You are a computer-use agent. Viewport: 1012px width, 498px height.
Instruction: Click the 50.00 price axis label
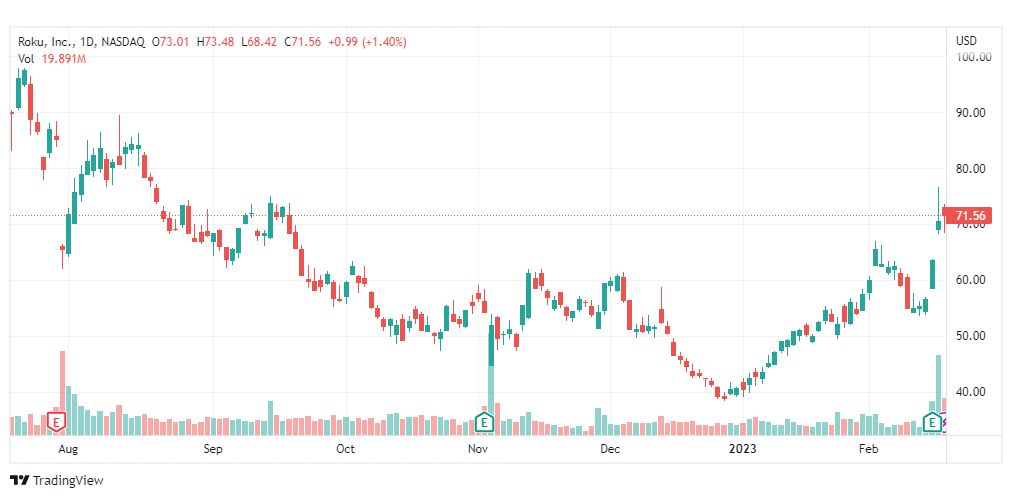(x=971, y=335)
